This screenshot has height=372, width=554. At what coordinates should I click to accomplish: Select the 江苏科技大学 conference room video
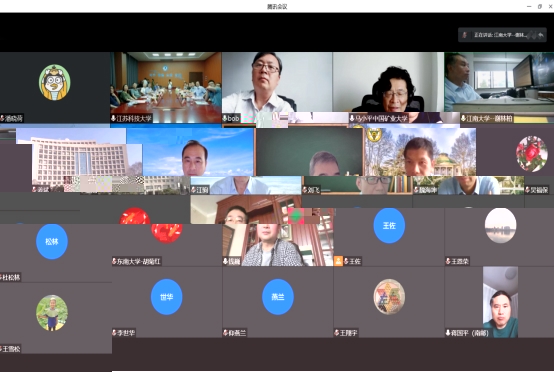click(x=166, y=87)
